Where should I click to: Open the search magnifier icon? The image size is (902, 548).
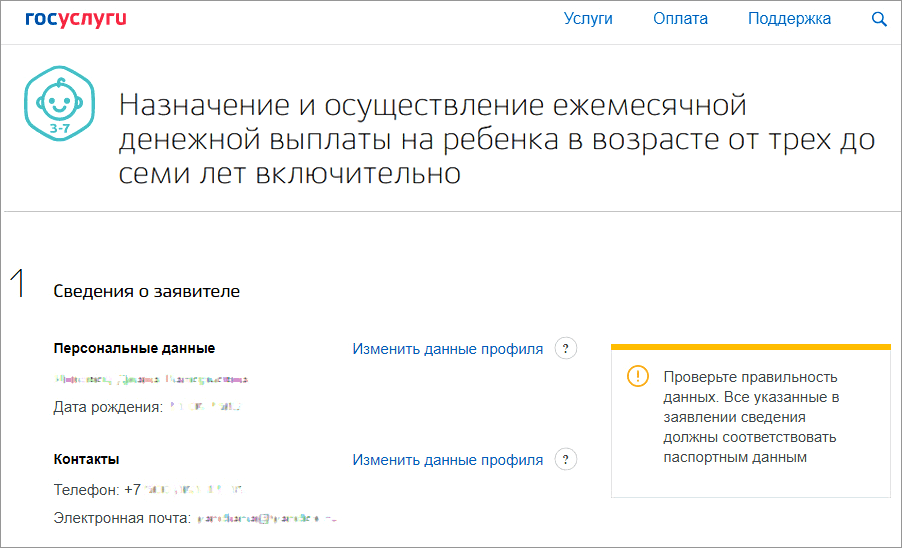879,19
